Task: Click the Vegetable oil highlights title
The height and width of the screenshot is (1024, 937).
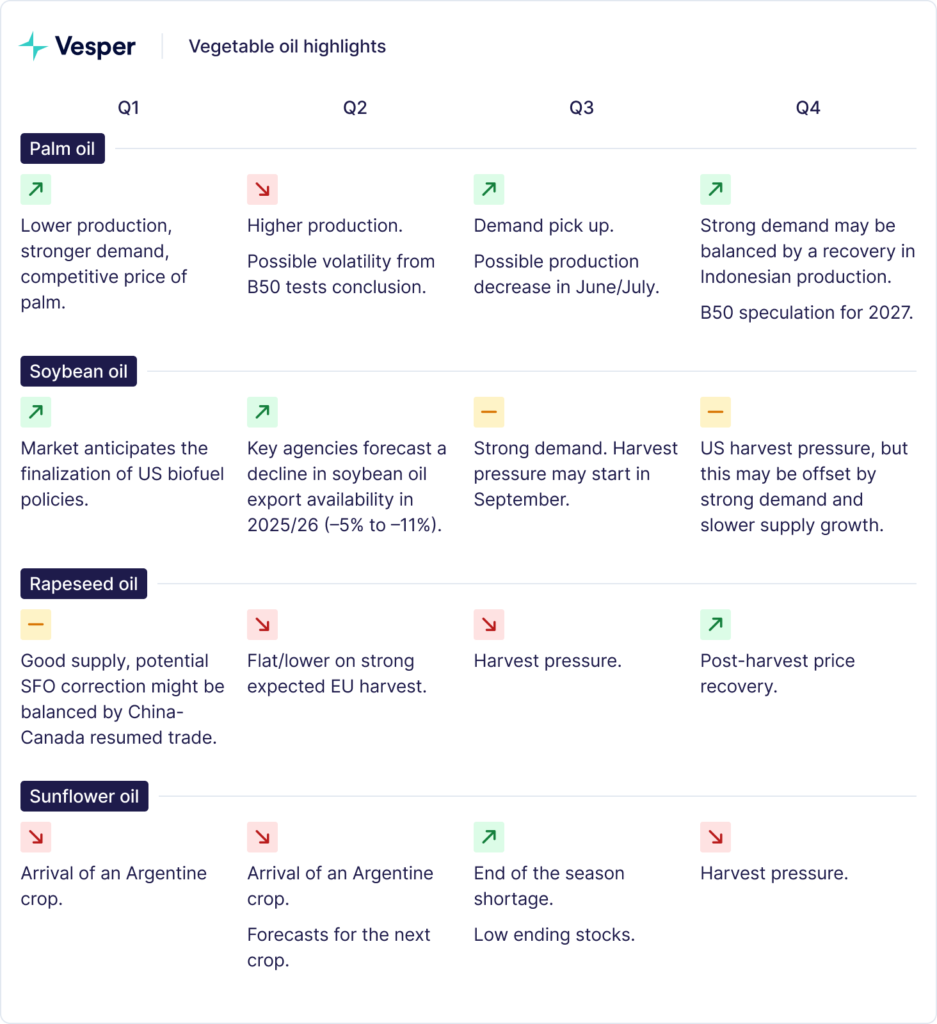Action: coord(287,46)
